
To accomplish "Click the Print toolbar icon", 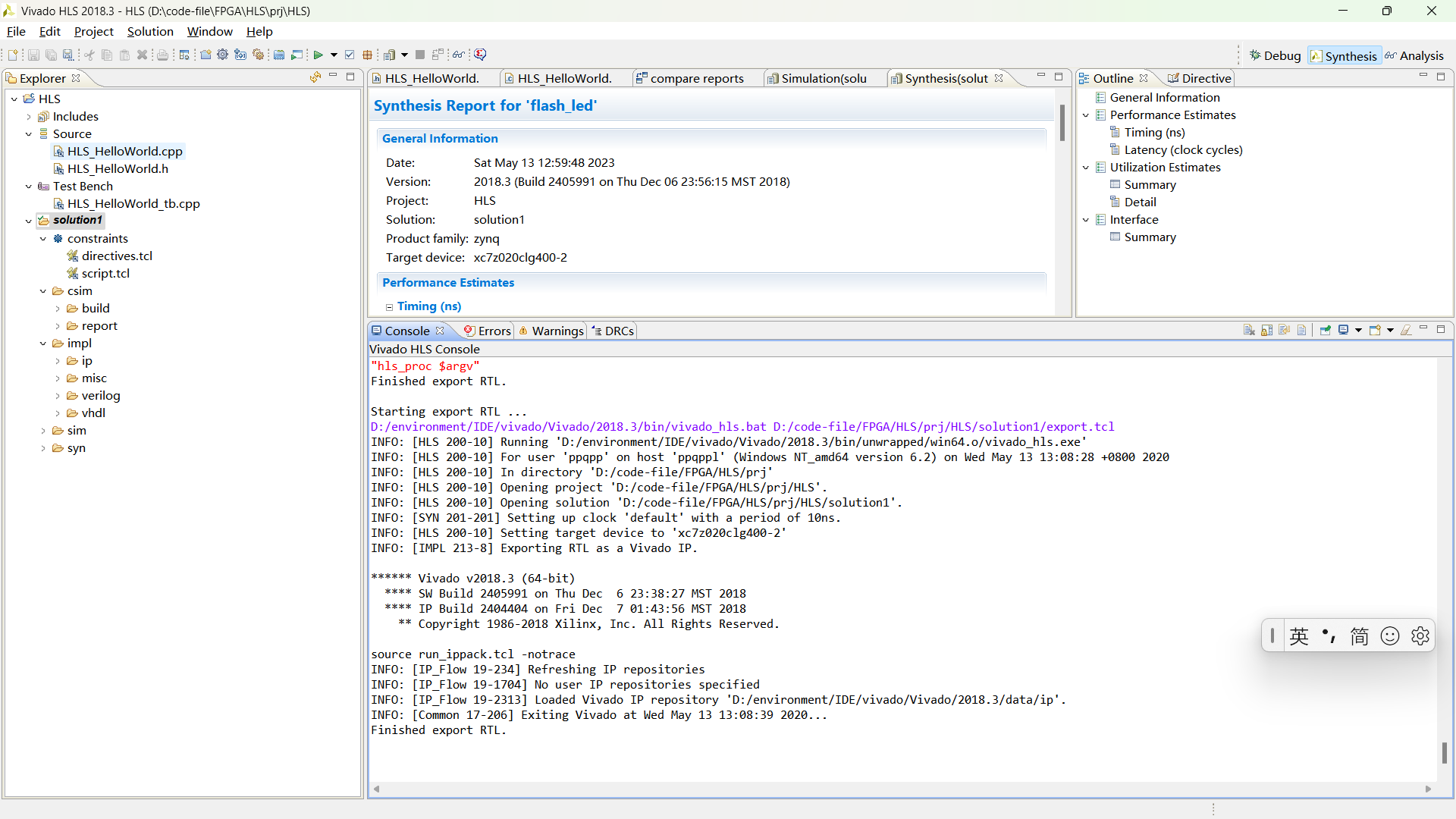I will (162, 55).
